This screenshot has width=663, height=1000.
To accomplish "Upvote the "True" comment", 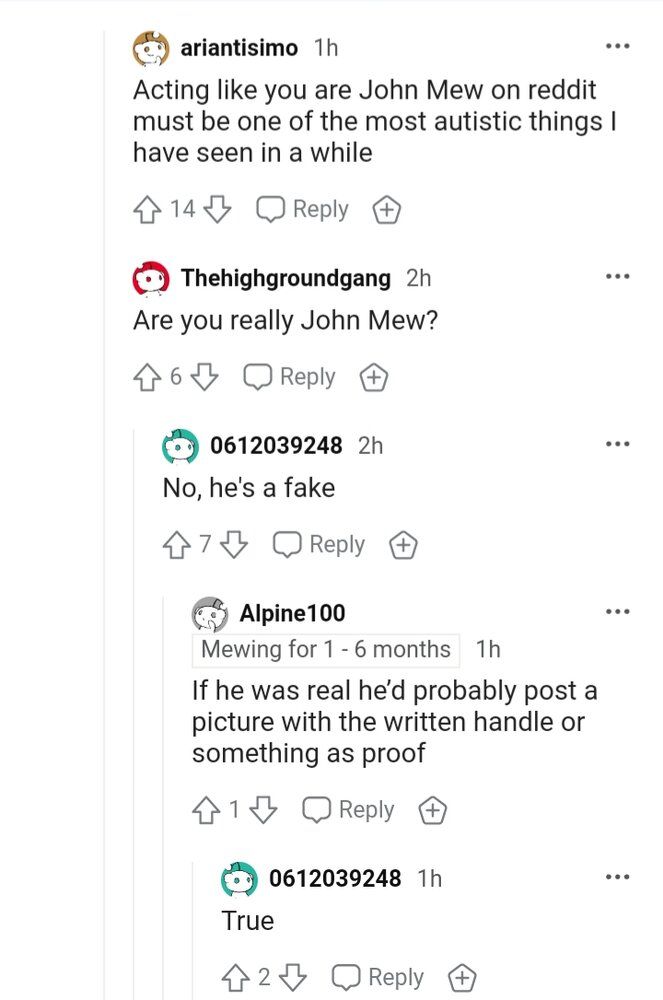I will click(x=235, y=977).
